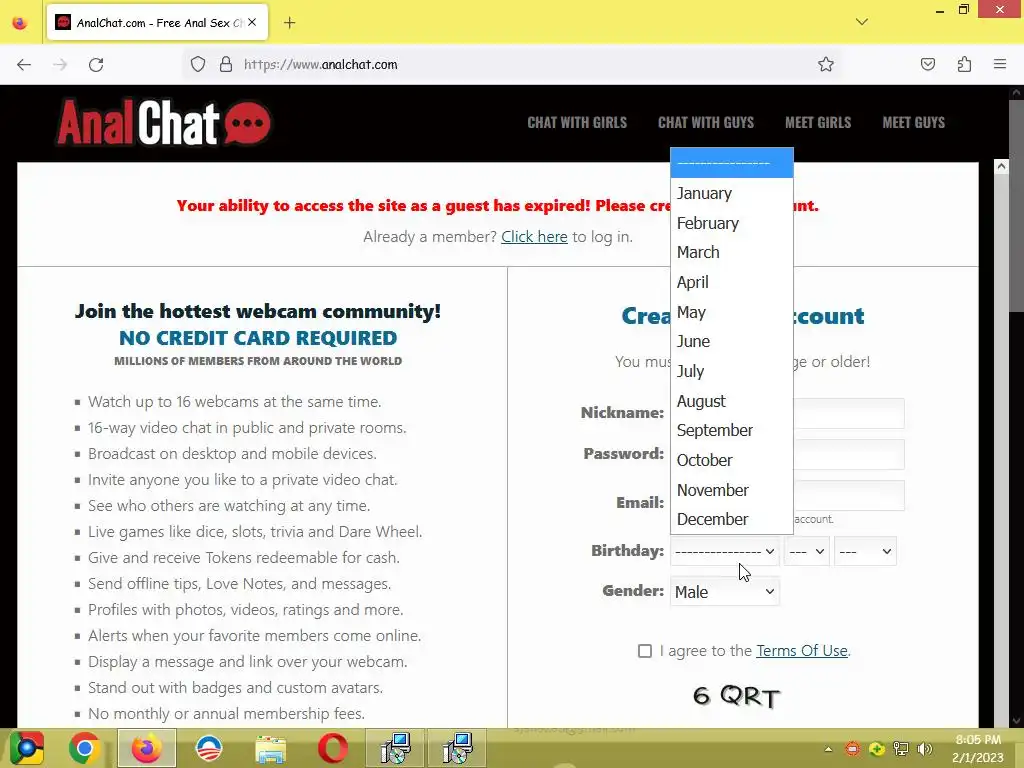Click the orange tray icon beside hidden-icons arrow

(x=852, y=749)
